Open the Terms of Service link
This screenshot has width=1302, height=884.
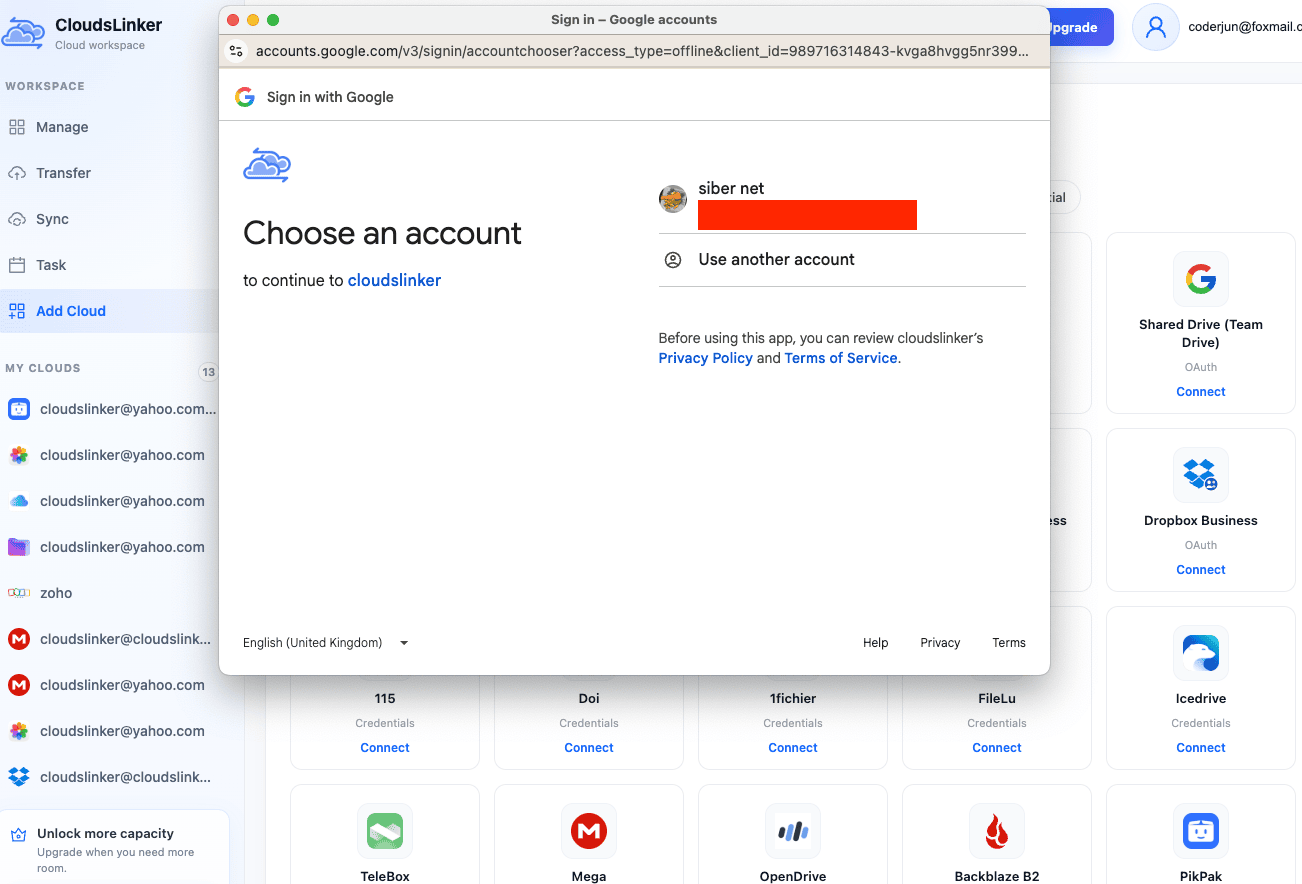click(841, 358)
